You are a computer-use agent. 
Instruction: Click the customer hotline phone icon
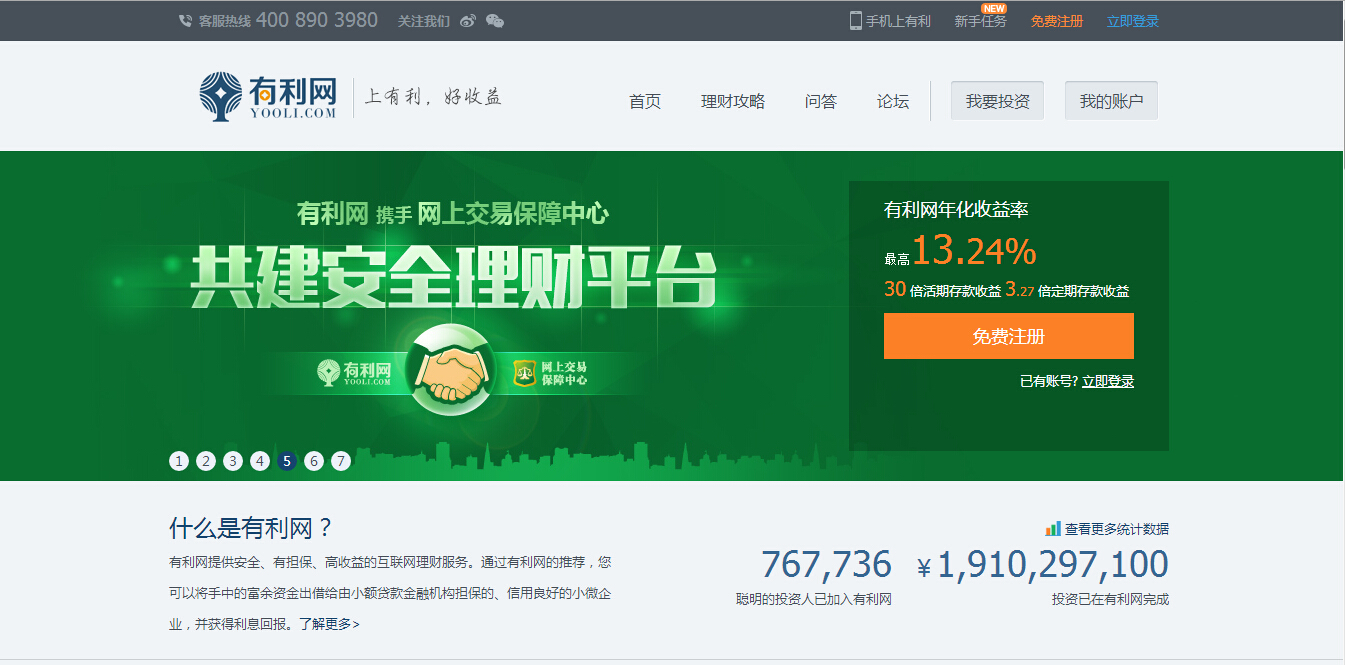tap(185, 21)
